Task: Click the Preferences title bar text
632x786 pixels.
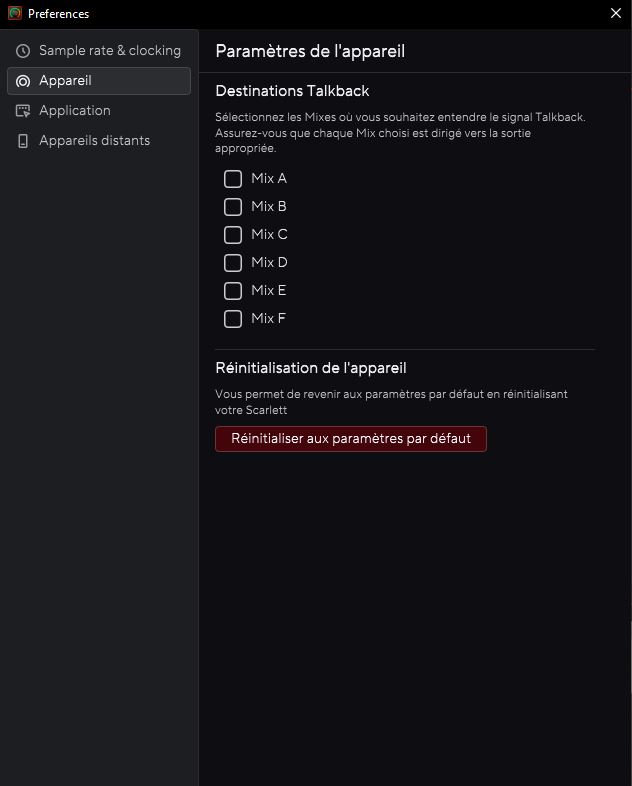Action: [x=58, y=14]
